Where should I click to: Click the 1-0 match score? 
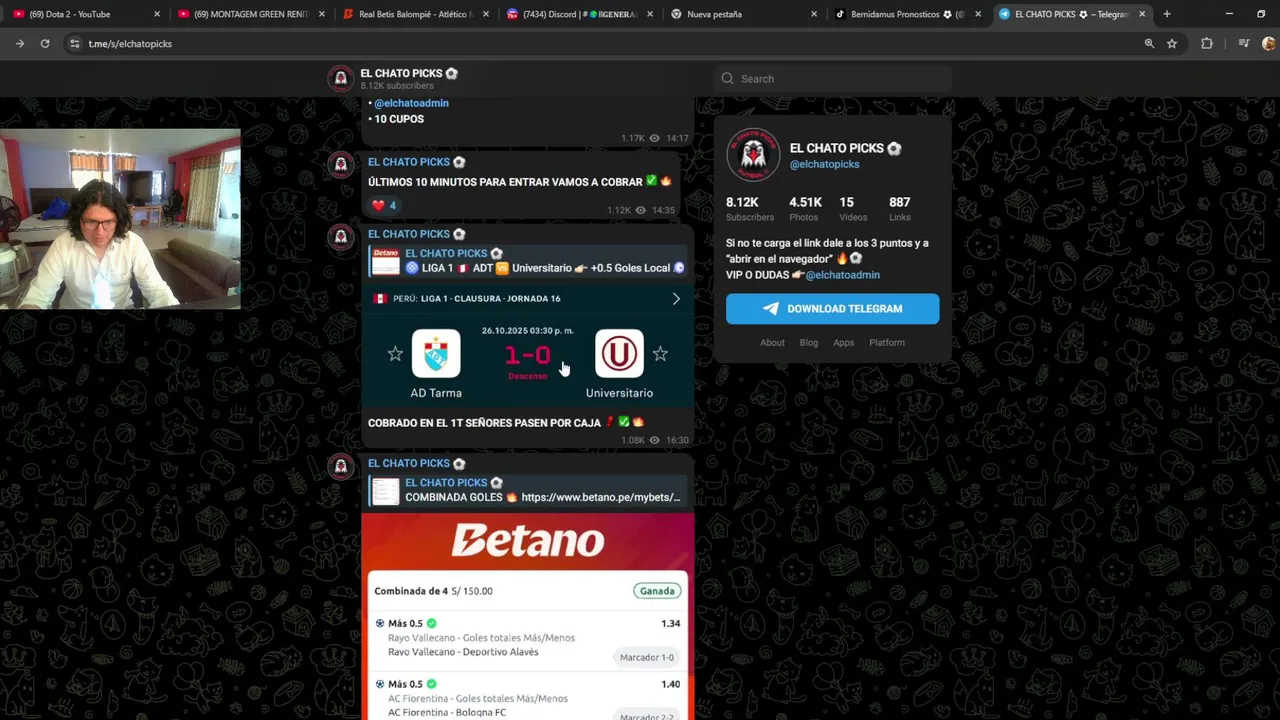pyautogui.click(x=528, y=355)
